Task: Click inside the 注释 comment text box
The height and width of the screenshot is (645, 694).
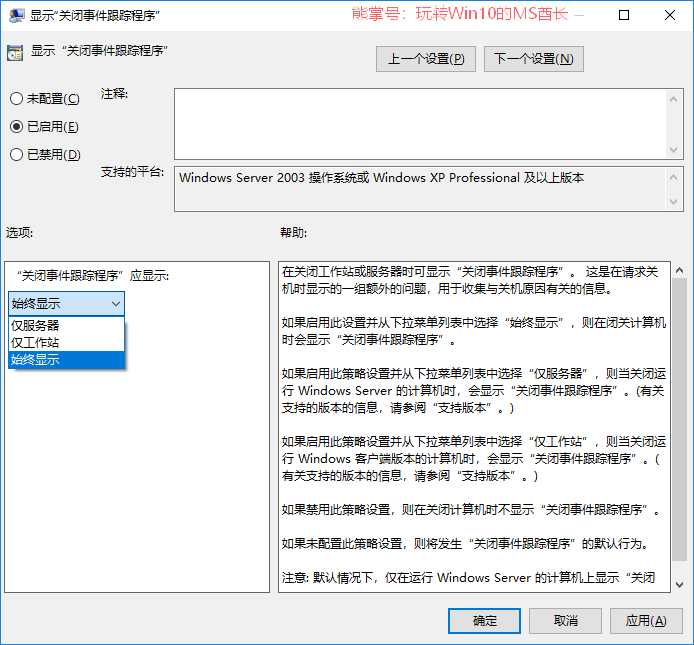Action: 420,124
